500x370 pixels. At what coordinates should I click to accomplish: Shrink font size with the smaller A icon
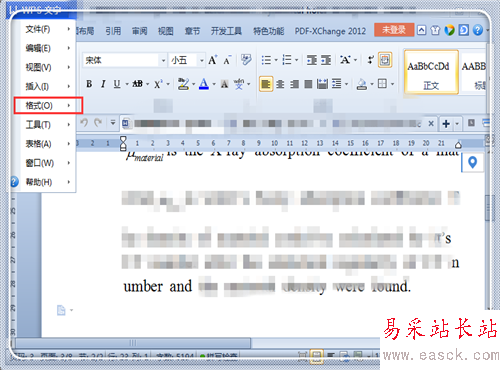(x=227, y=60)
